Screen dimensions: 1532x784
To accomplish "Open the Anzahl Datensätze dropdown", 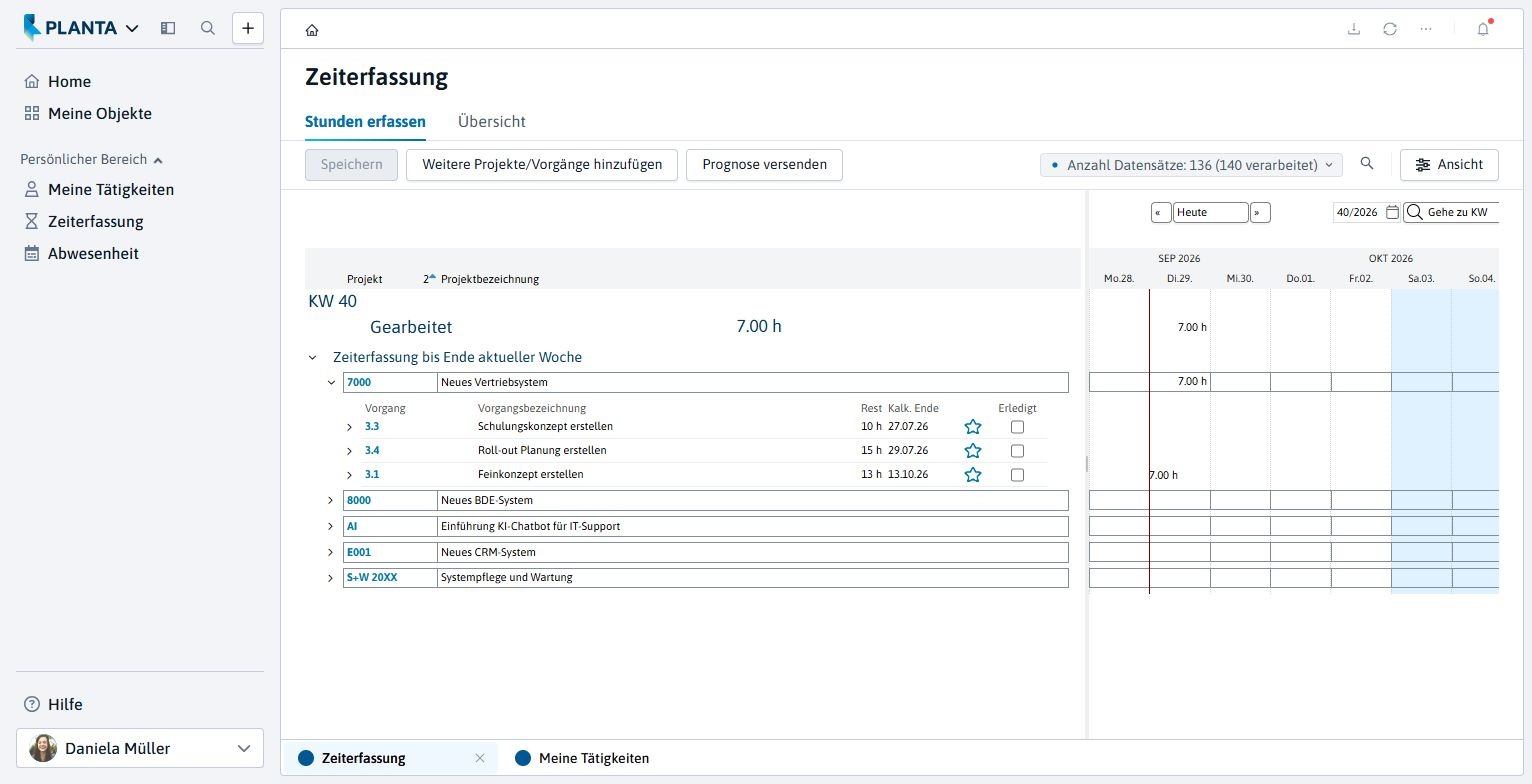I will [1190, 165].
